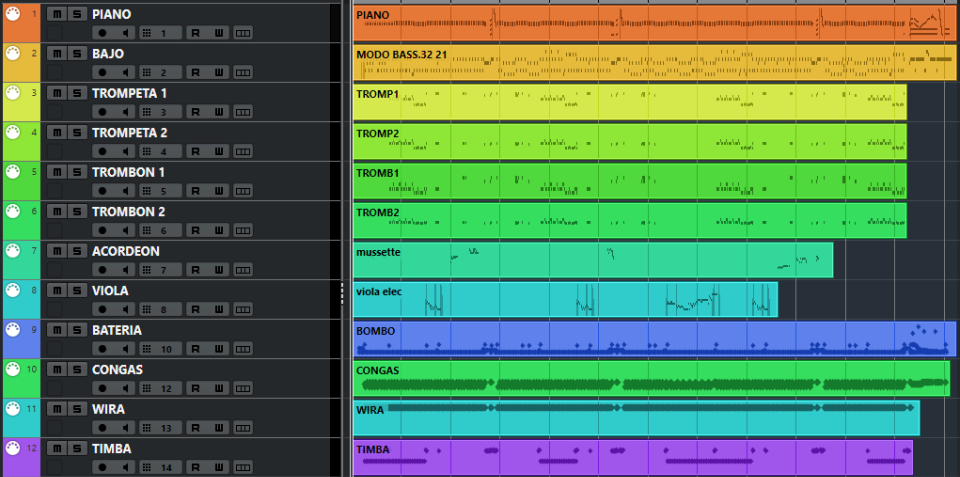Monitor the WIRA track input
The image size is (960, 477).
coord(126,428)
